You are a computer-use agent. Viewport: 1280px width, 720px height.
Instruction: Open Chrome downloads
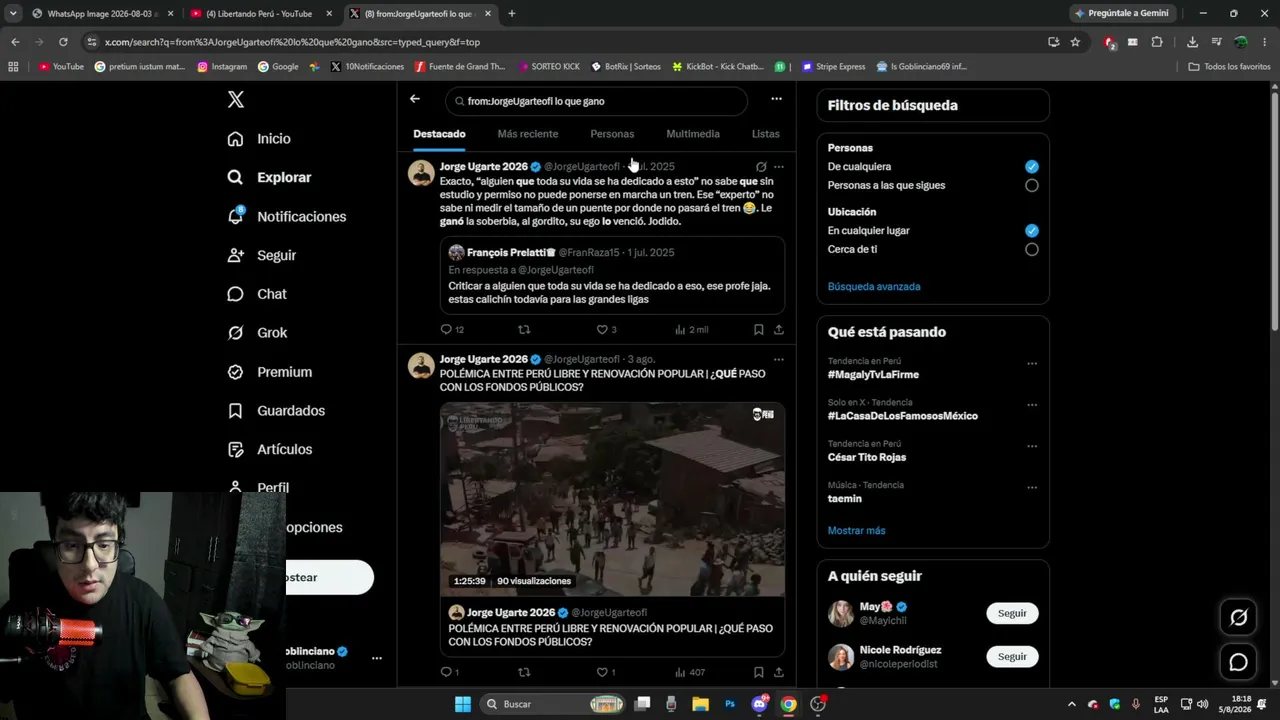tap(1192, 42)
